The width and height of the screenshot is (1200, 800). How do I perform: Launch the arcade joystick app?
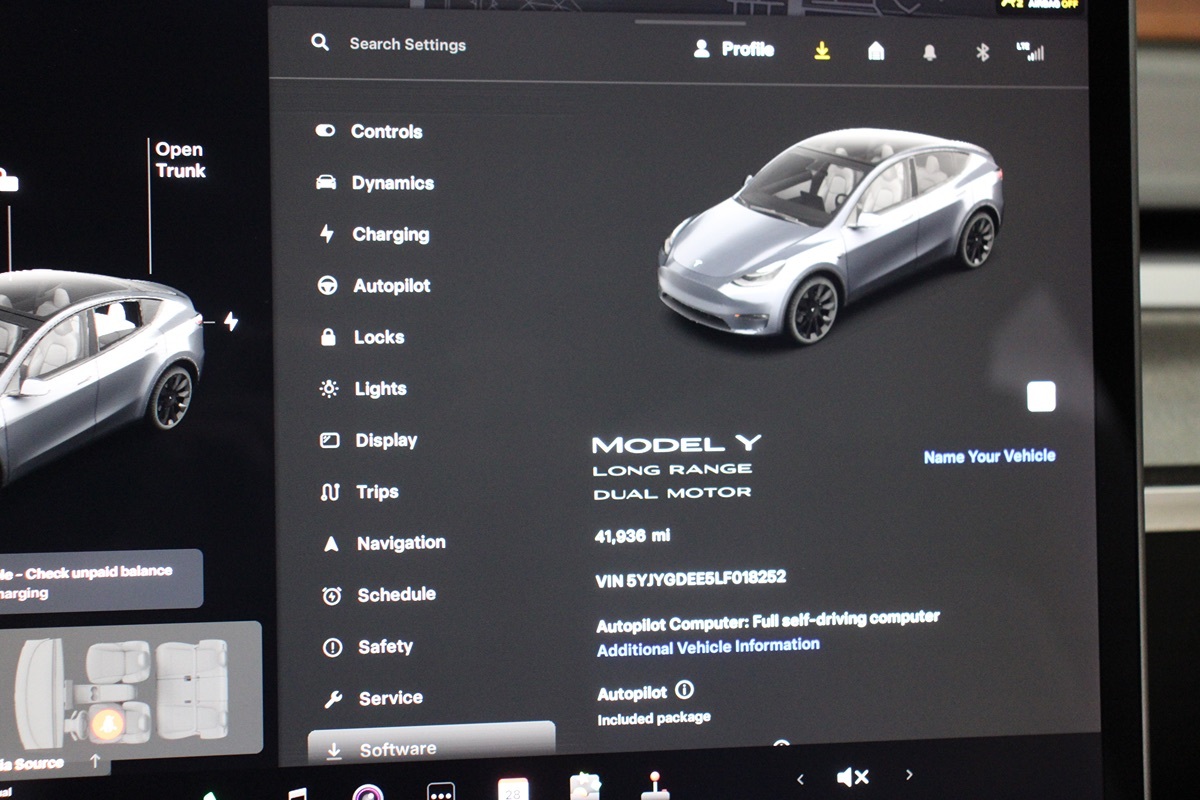[655, 787]
